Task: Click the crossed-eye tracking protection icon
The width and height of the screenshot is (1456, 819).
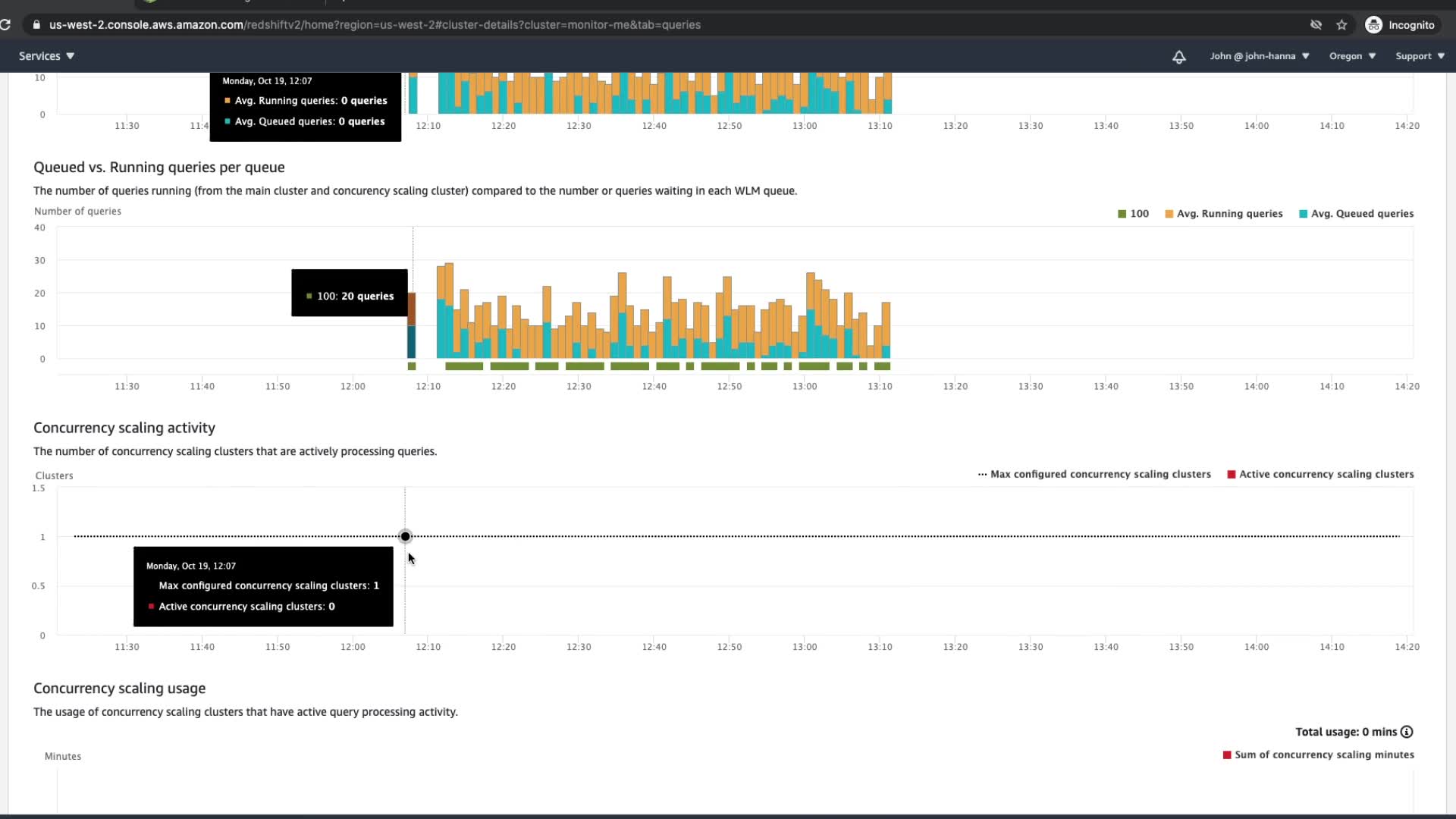Action: click(x=1316, y=25)
